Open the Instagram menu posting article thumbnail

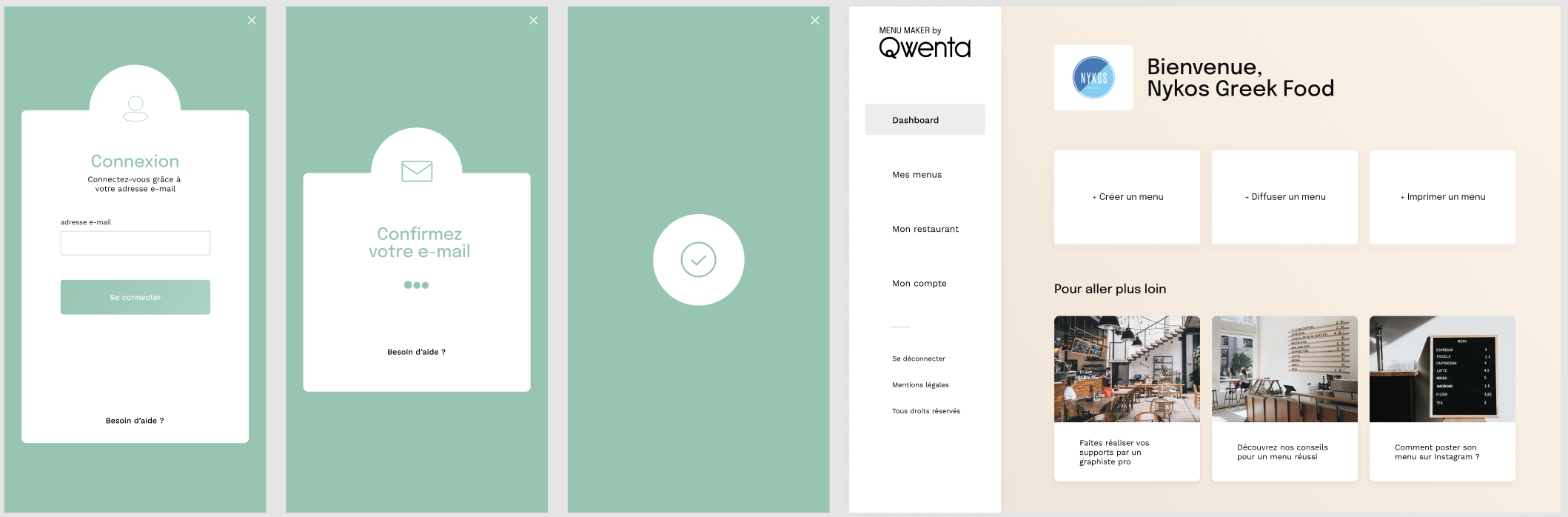(1442, 370)
